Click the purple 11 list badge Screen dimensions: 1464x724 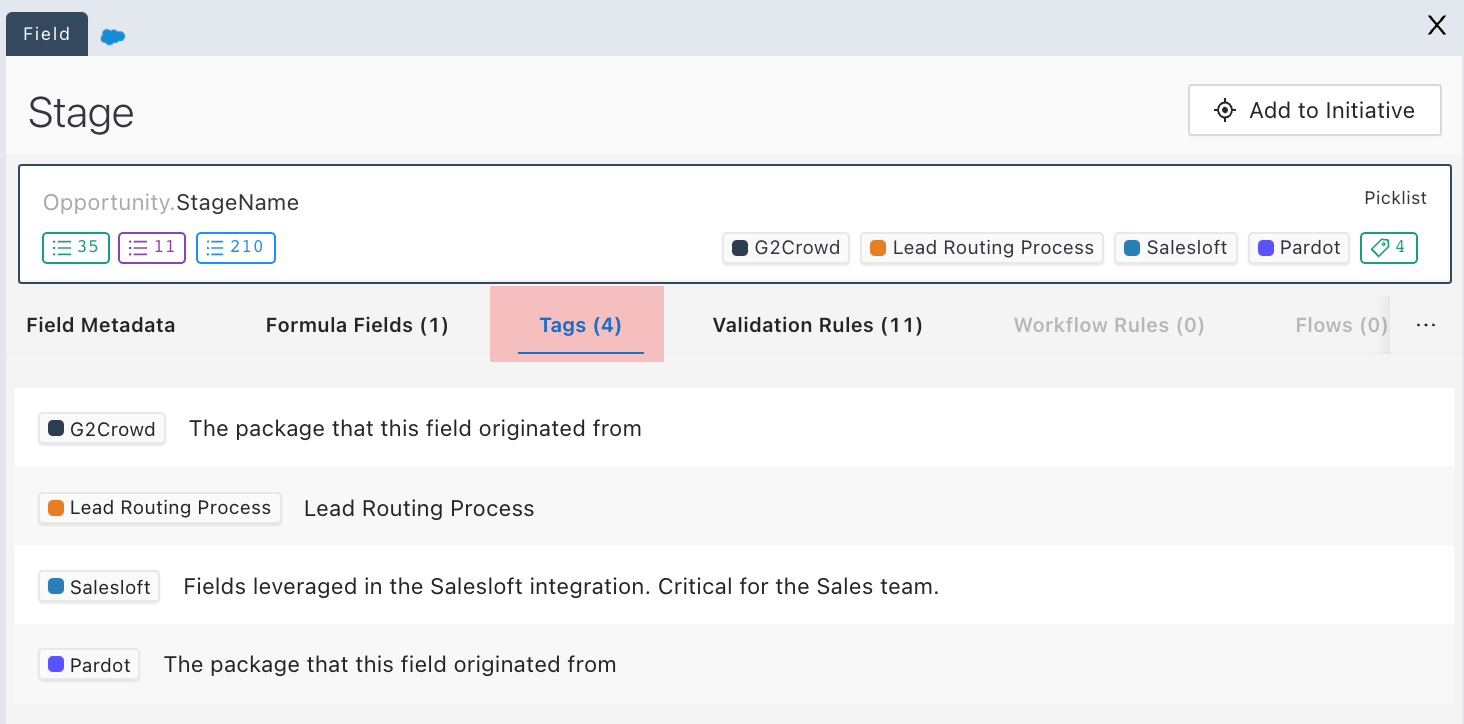(x=152, y=248)
